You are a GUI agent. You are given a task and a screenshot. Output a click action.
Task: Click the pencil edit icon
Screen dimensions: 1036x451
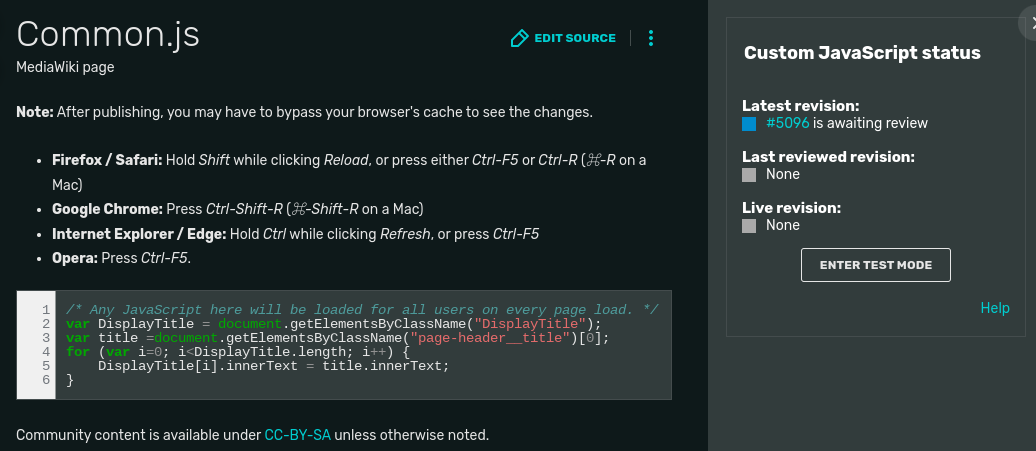tap(519, 38)
